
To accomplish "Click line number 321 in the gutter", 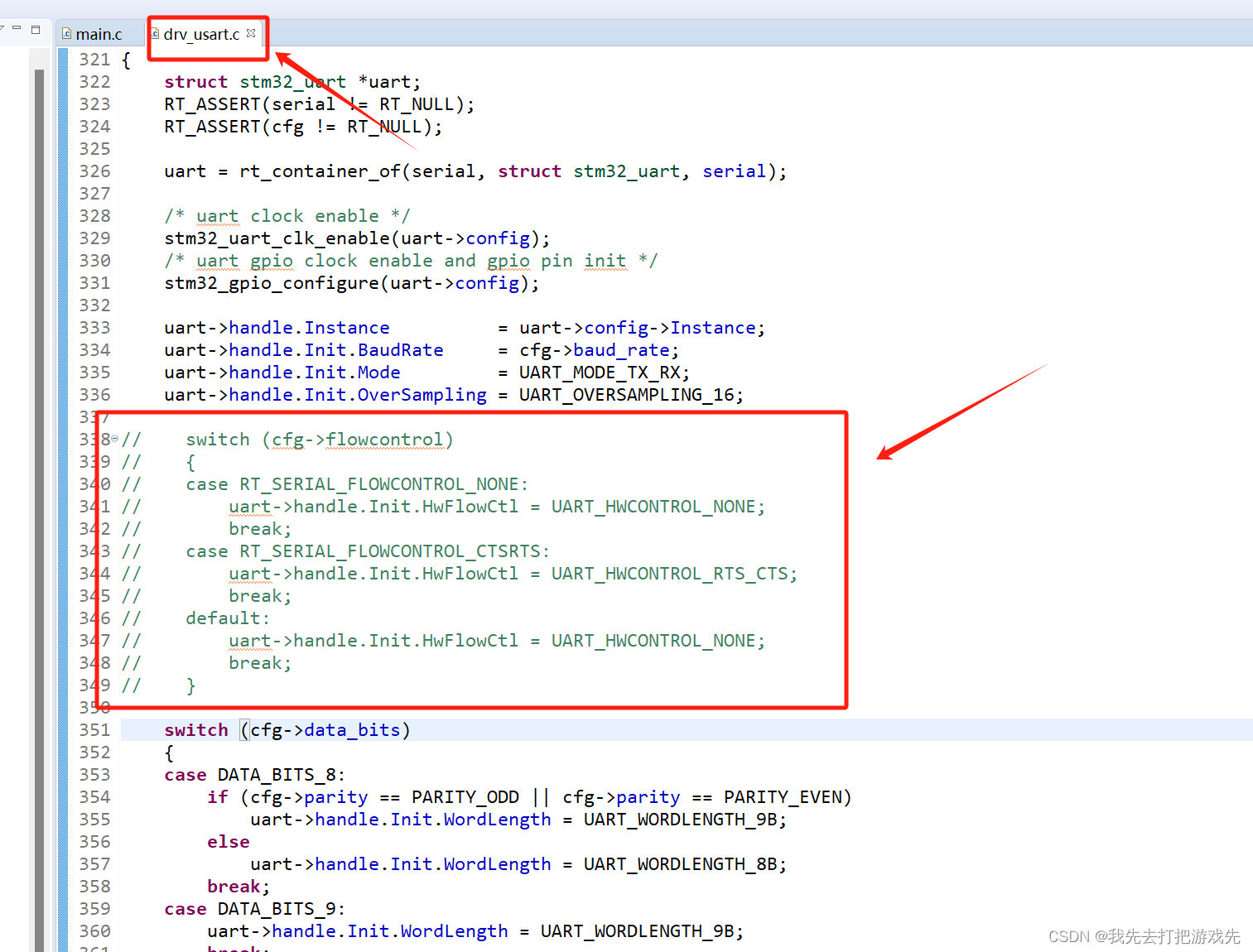I will [x=94, y=60].
